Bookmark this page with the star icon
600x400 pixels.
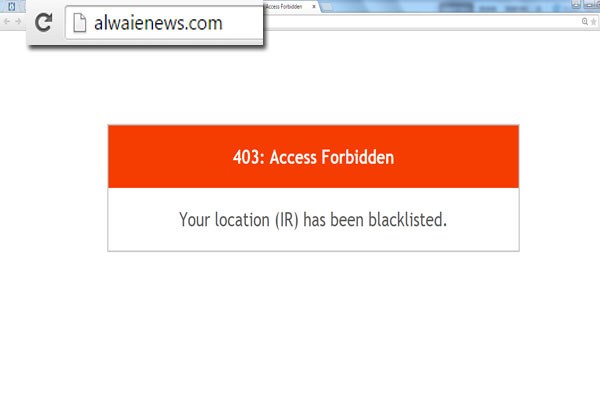[x=593, y=22]
